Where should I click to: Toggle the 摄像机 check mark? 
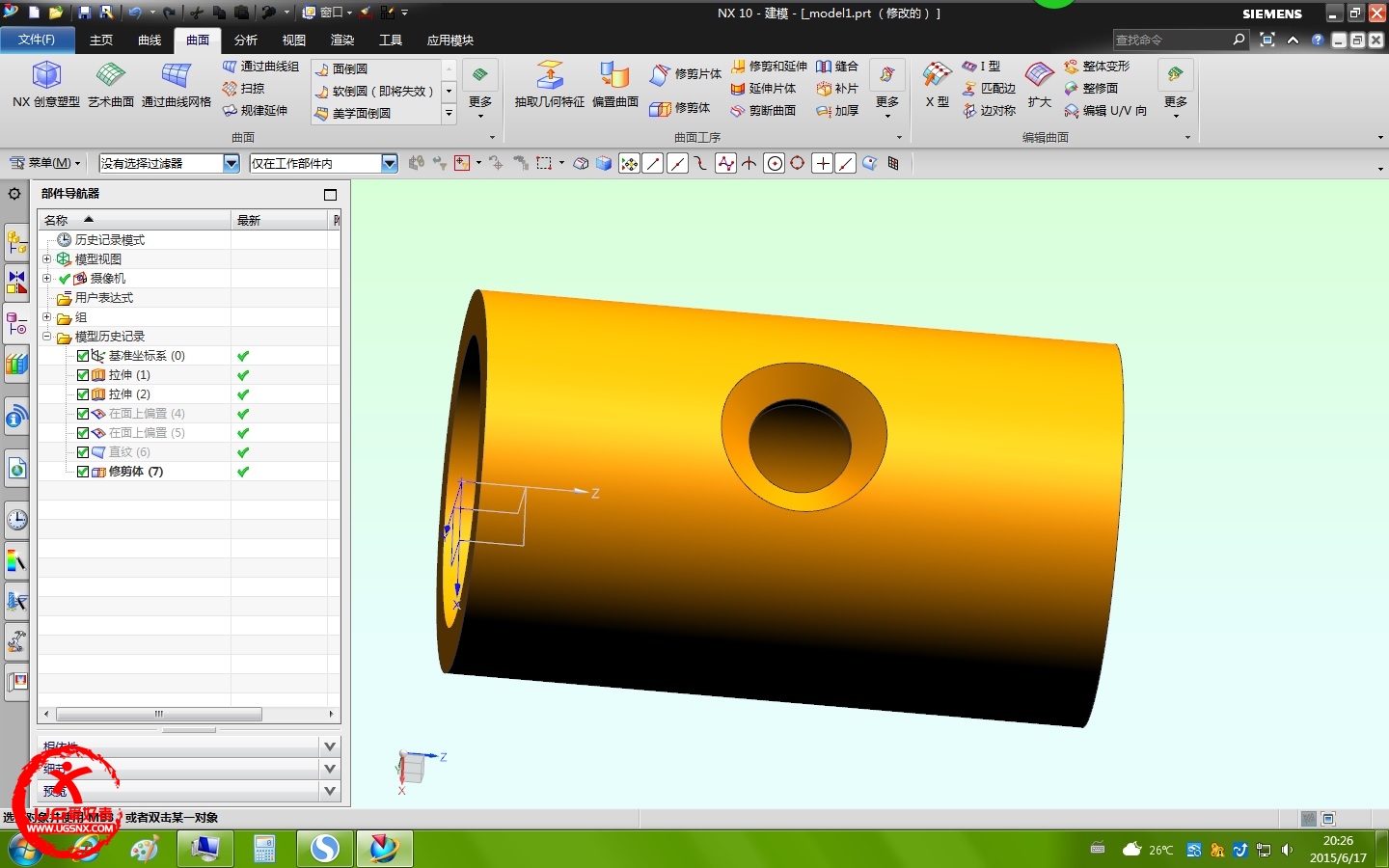pyautogui.click(x=65, y=279)
